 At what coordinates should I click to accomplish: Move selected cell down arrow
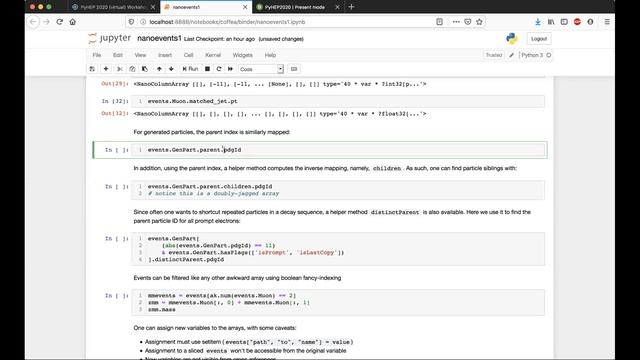[171, 69]
